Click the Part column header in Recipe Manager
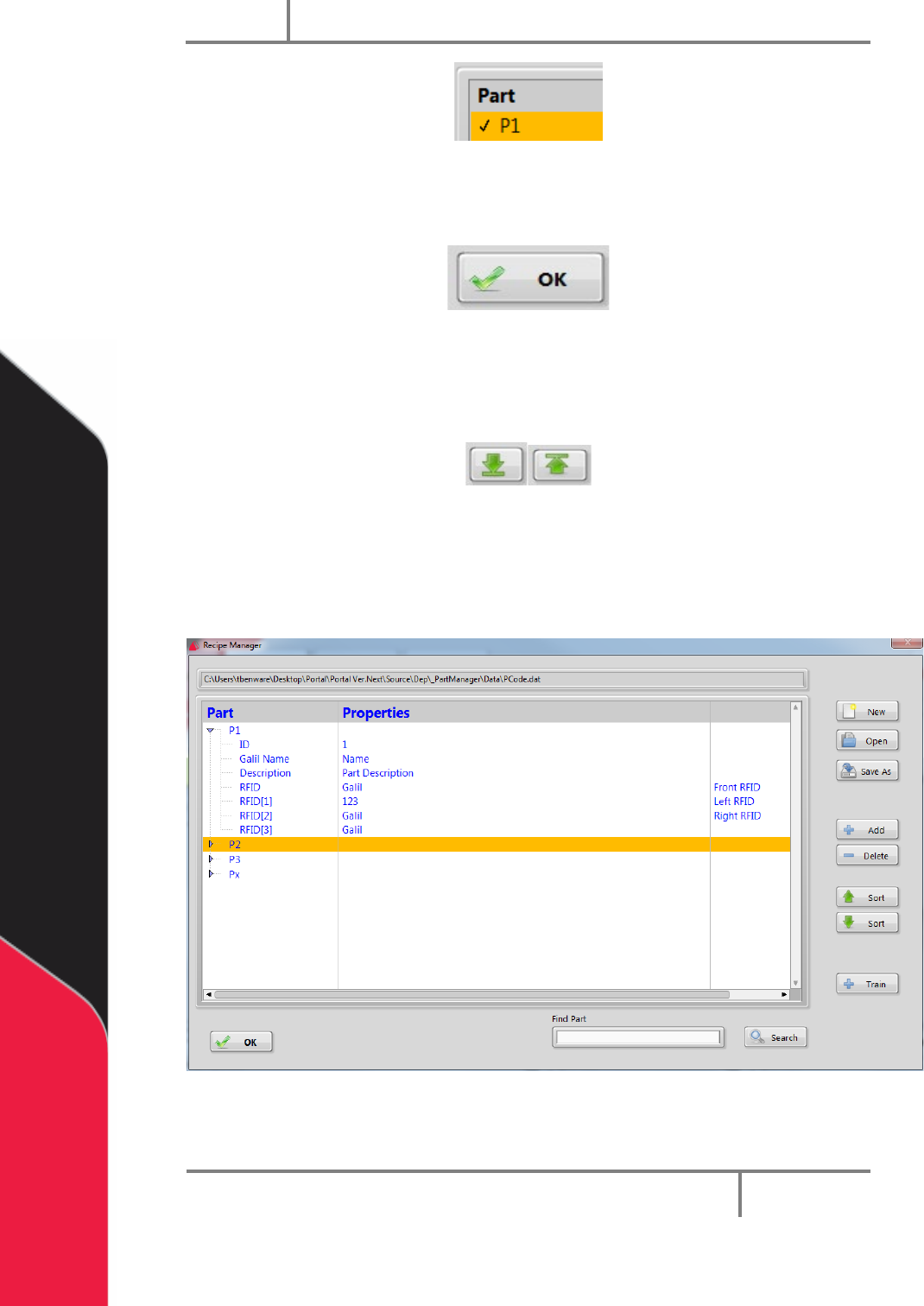924x1306 pixels. click(x=270, y=713)
